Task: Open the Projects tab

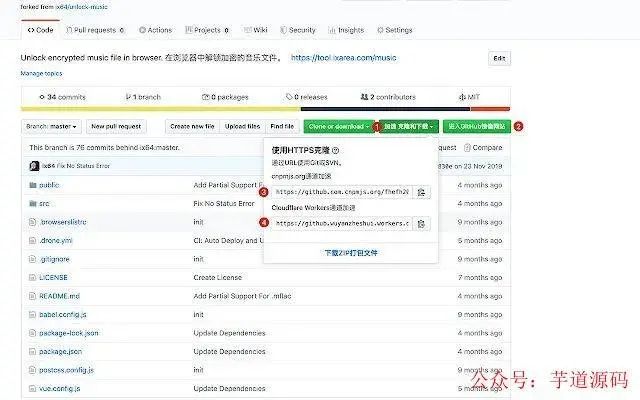Action: pos(207,30)
